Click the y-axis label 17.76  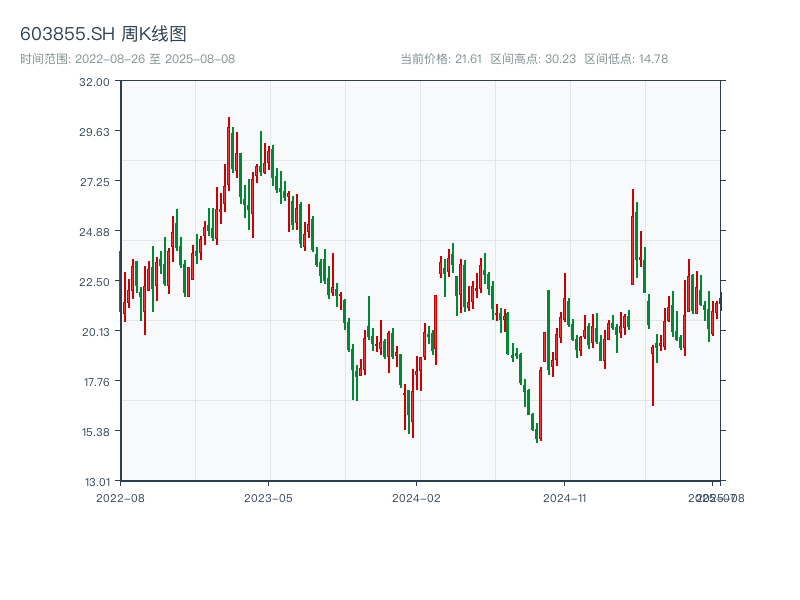point(96,382)
